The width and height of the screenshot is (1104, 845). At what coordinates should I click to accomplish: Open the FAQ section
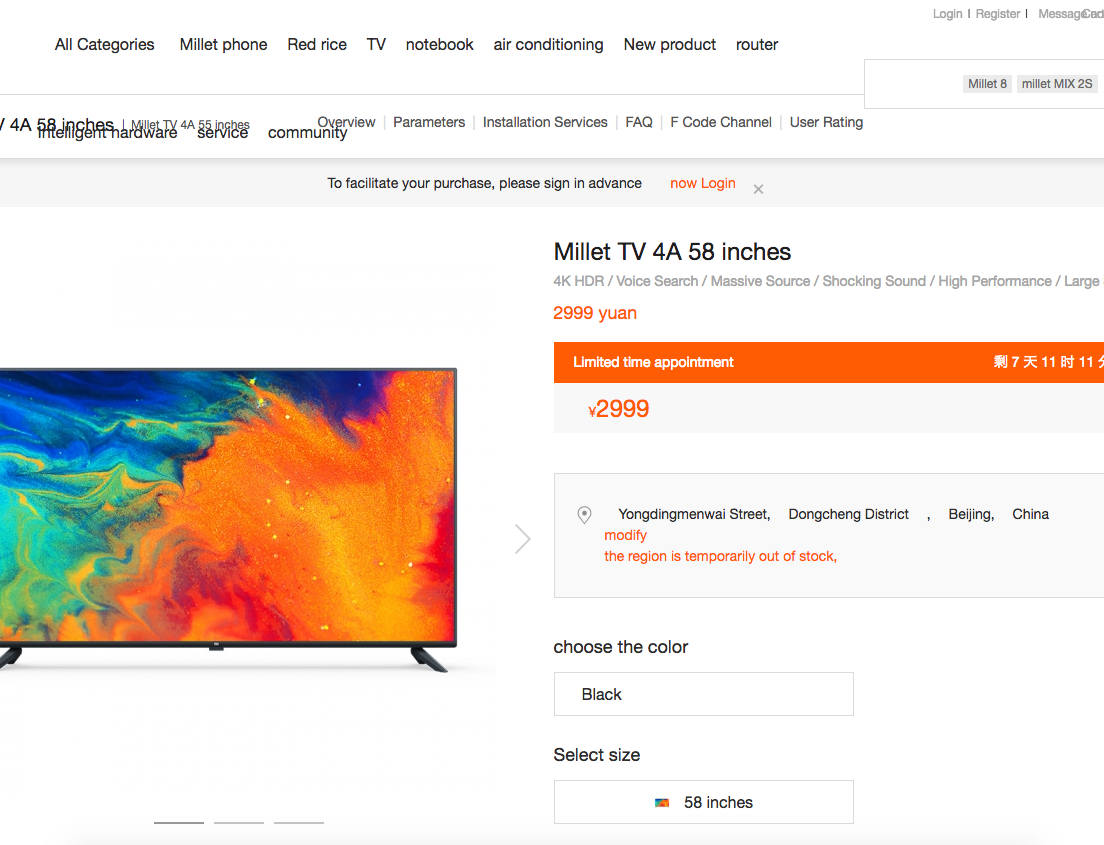pyautogui.click(x=639, y=122)
